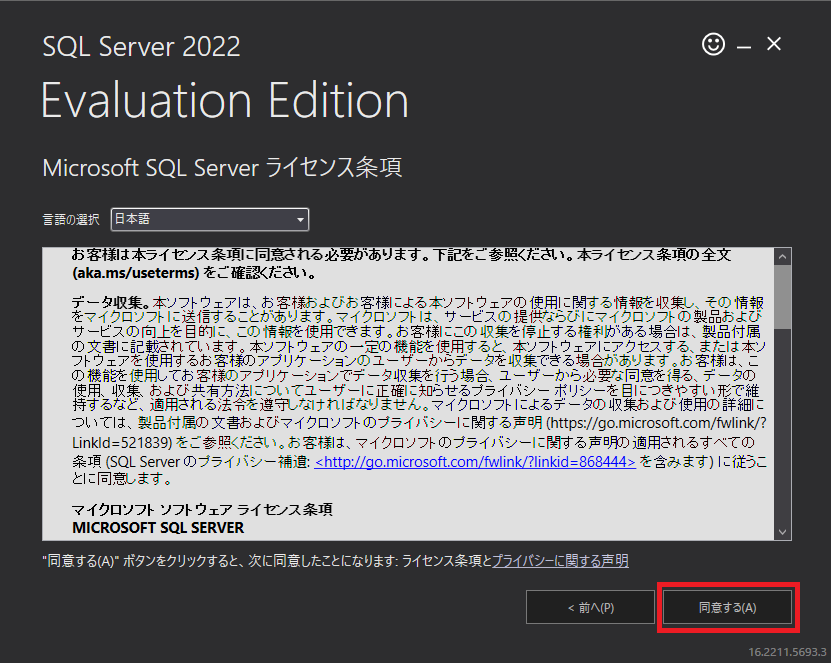Click the 言語の選択 label

coord(71,219)
